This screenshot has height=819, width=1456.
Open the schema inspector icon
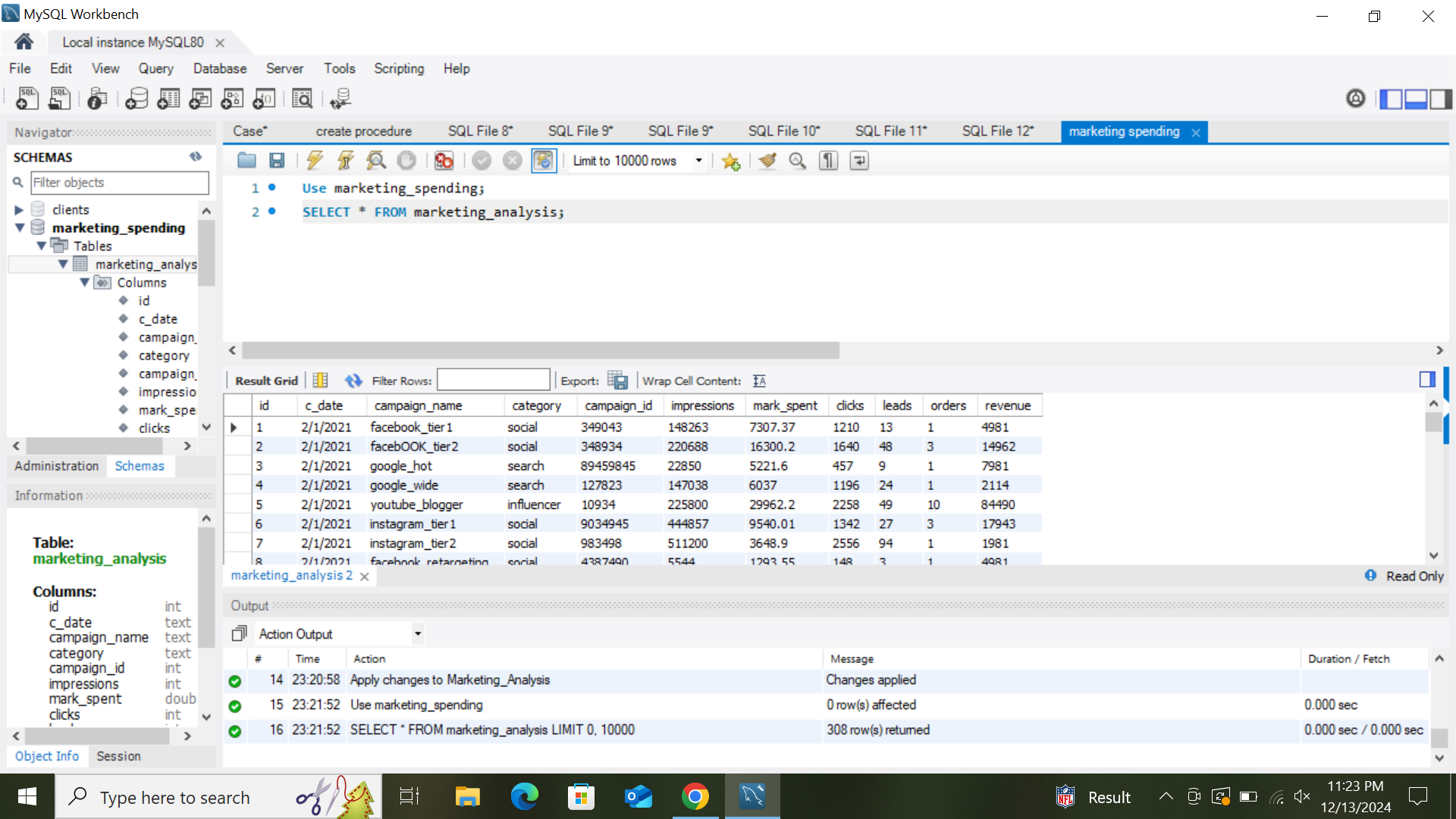pyautogui.click(x=97, y=99)
